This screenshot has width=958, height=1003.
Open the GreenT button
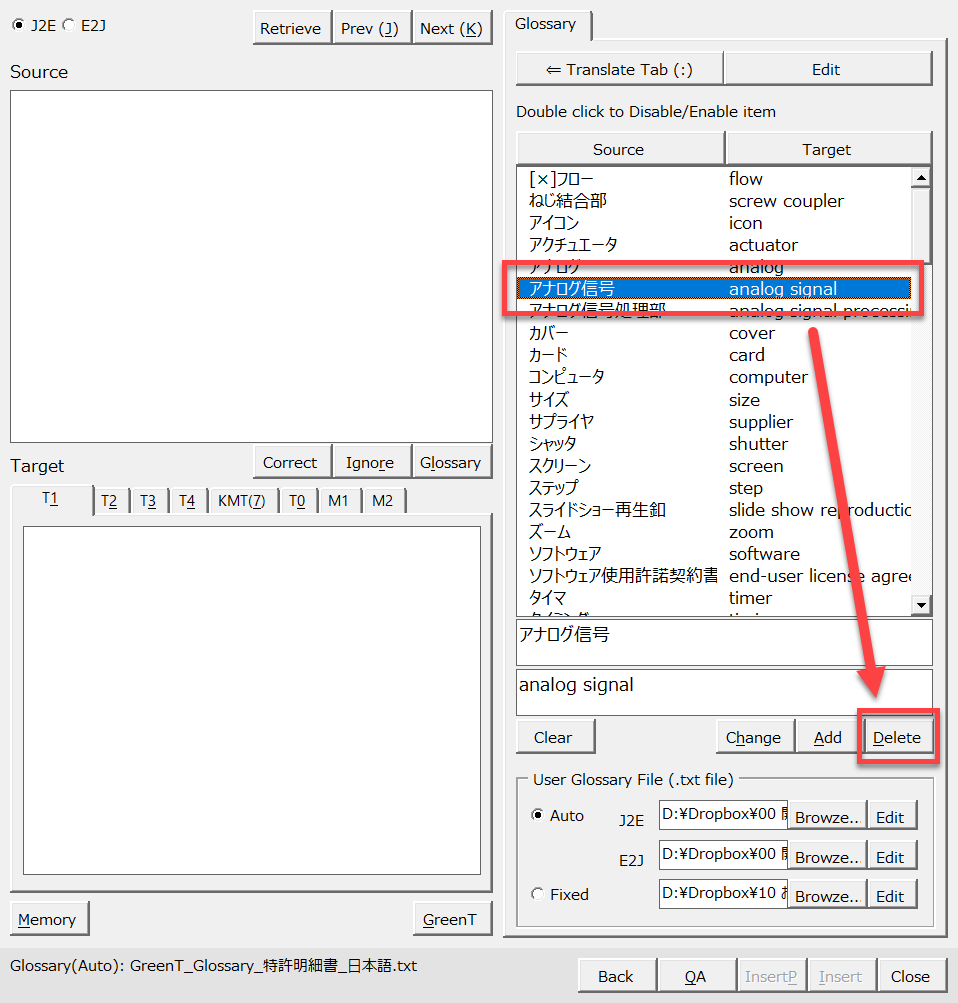point(450,919)
